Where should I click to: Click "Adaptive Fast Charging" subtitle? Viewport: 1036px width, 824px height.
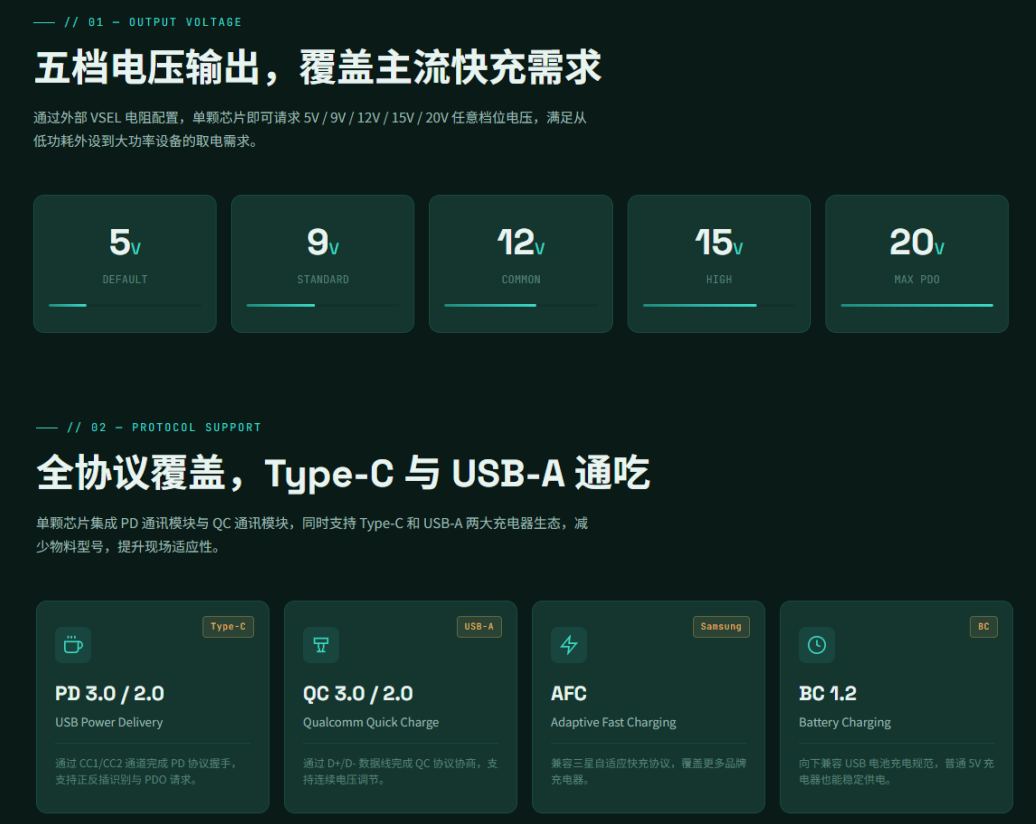tap(613, 722)
